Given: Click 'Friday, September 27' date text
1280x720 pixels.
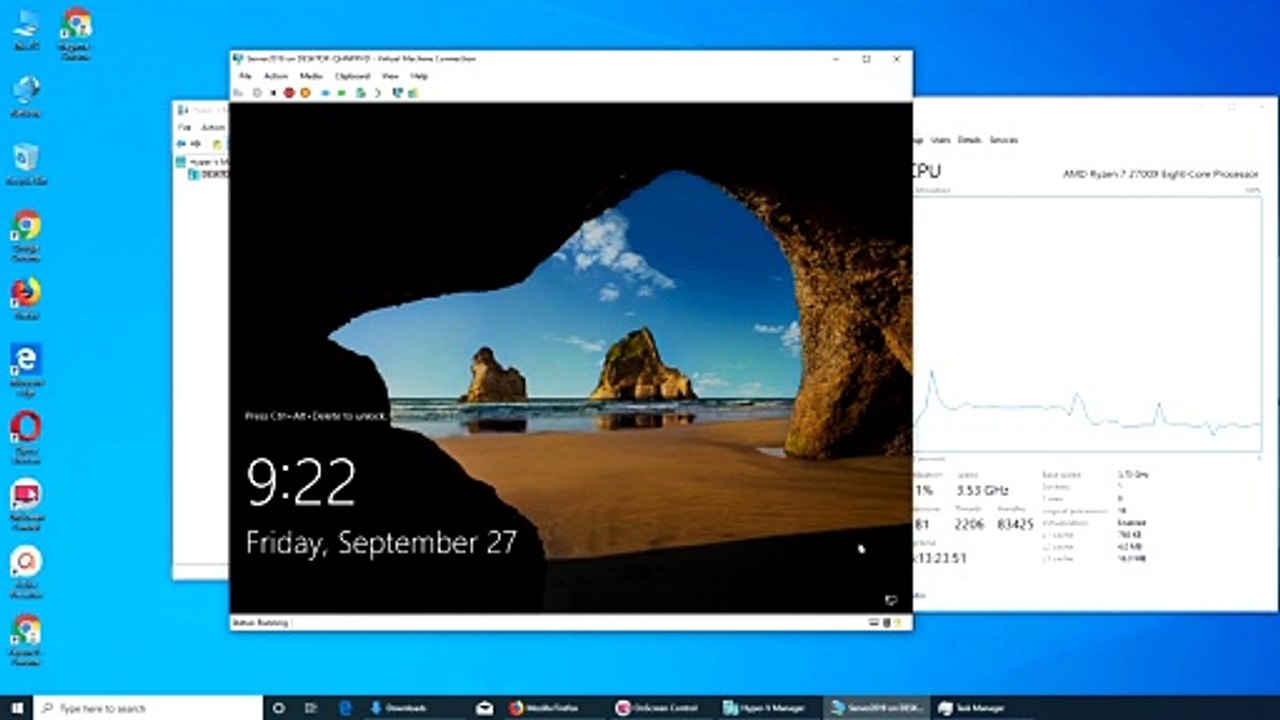Looking at the screenshot, I should tap(381, 543).
